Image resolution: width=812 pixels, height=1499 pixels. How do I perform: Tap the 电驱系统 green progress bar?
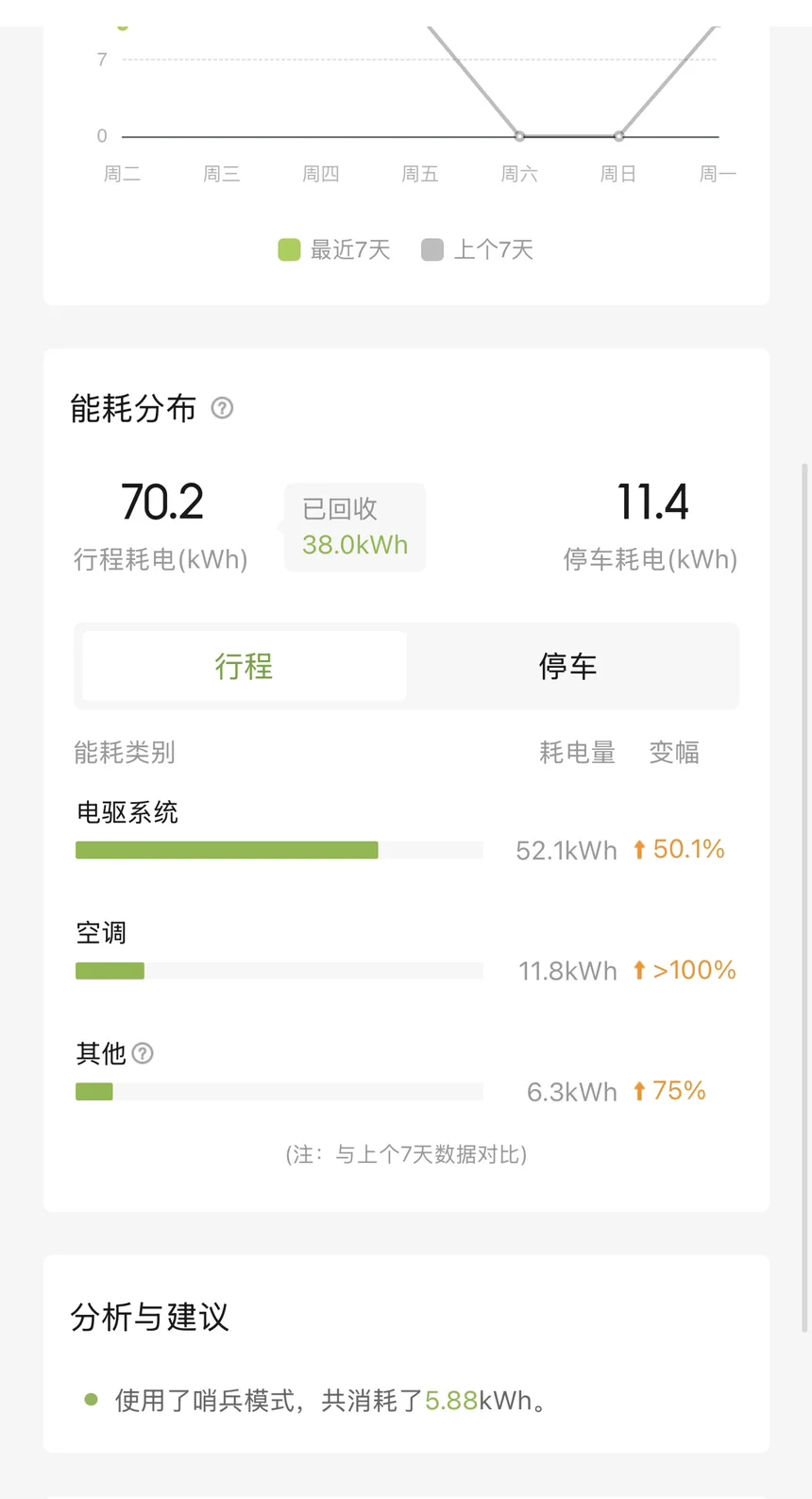(227, 850)
